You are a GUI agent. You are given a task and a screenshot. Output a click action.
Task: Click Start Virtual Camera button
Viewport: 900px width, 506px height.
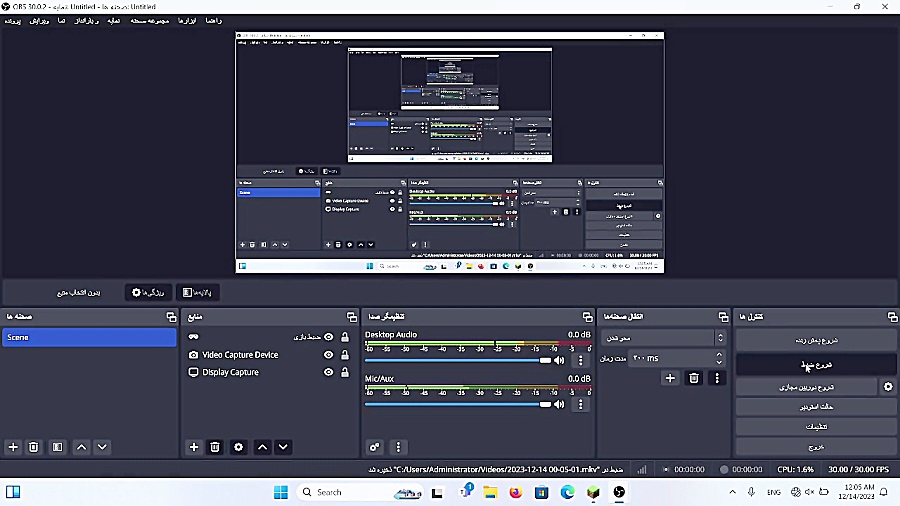[806, 387]
